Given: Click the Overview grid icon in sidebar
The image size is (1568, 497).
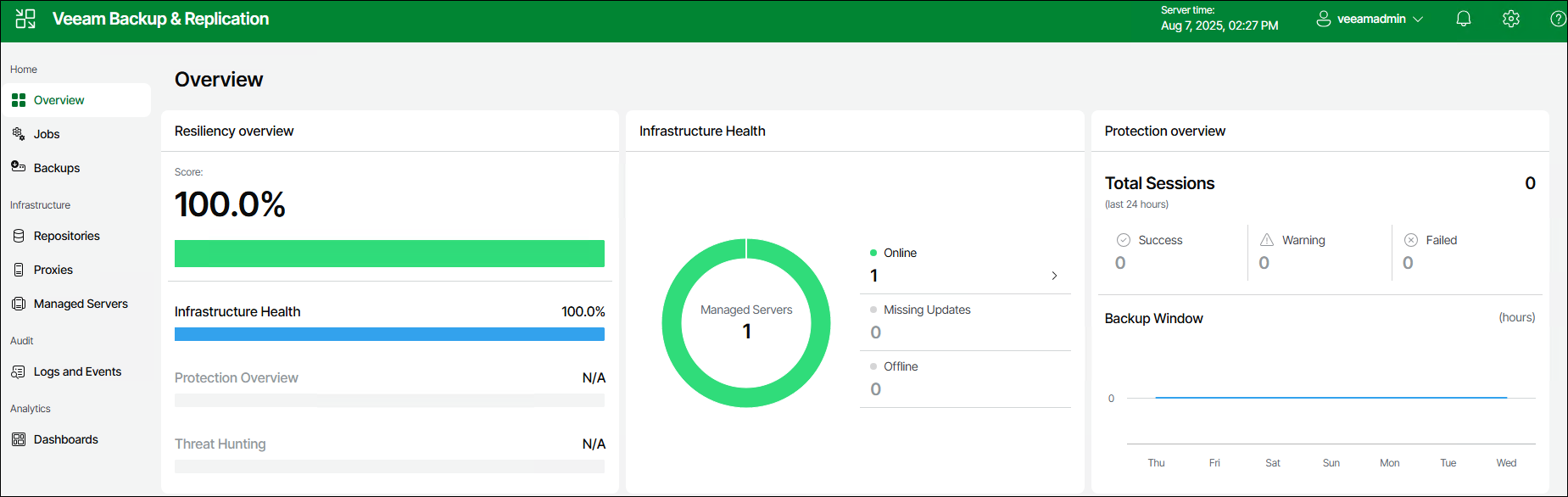Looking at the screenshot, I should point(19,100).
